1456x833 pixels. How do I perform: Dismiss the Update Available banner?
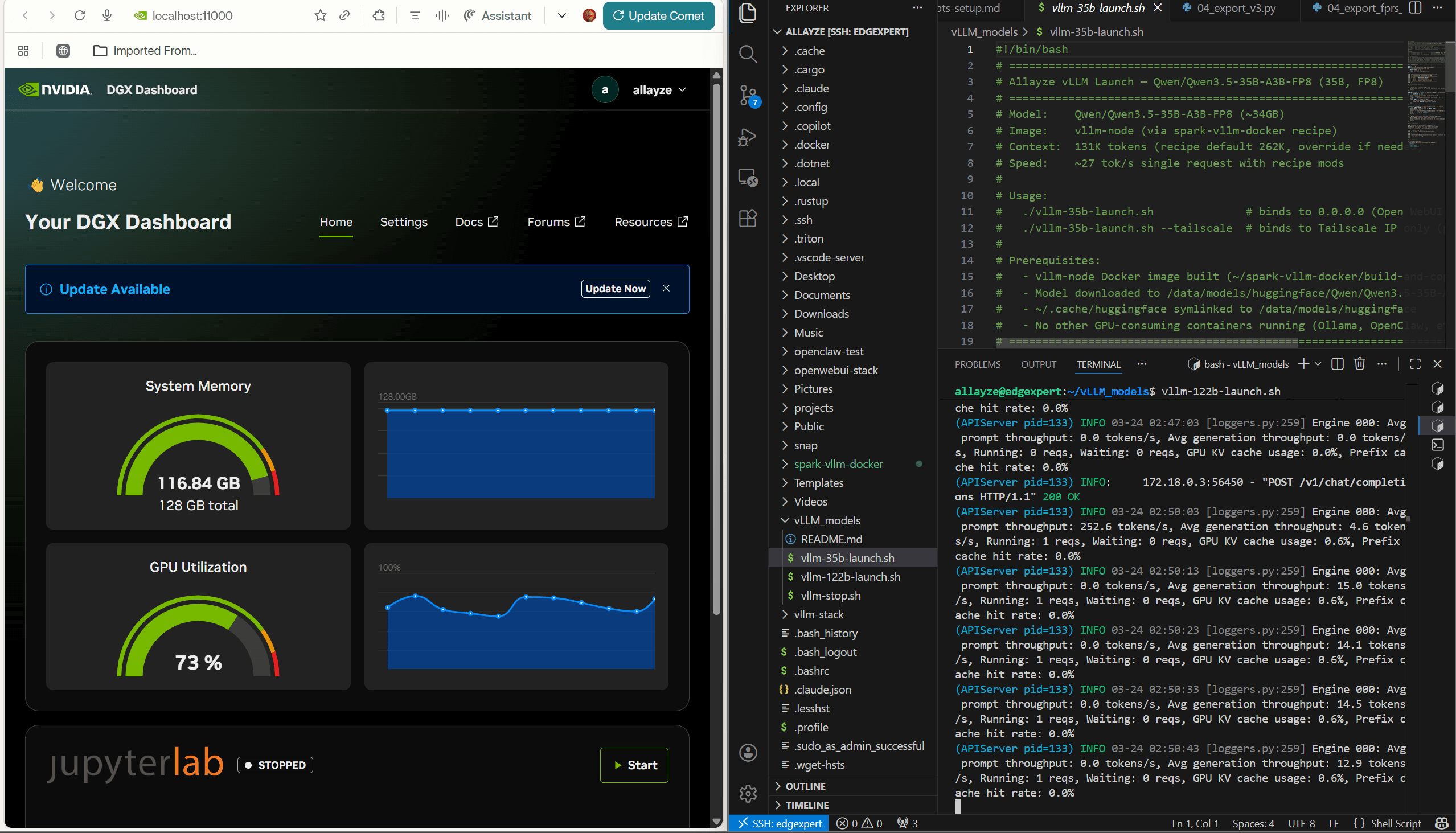[666, 288]
